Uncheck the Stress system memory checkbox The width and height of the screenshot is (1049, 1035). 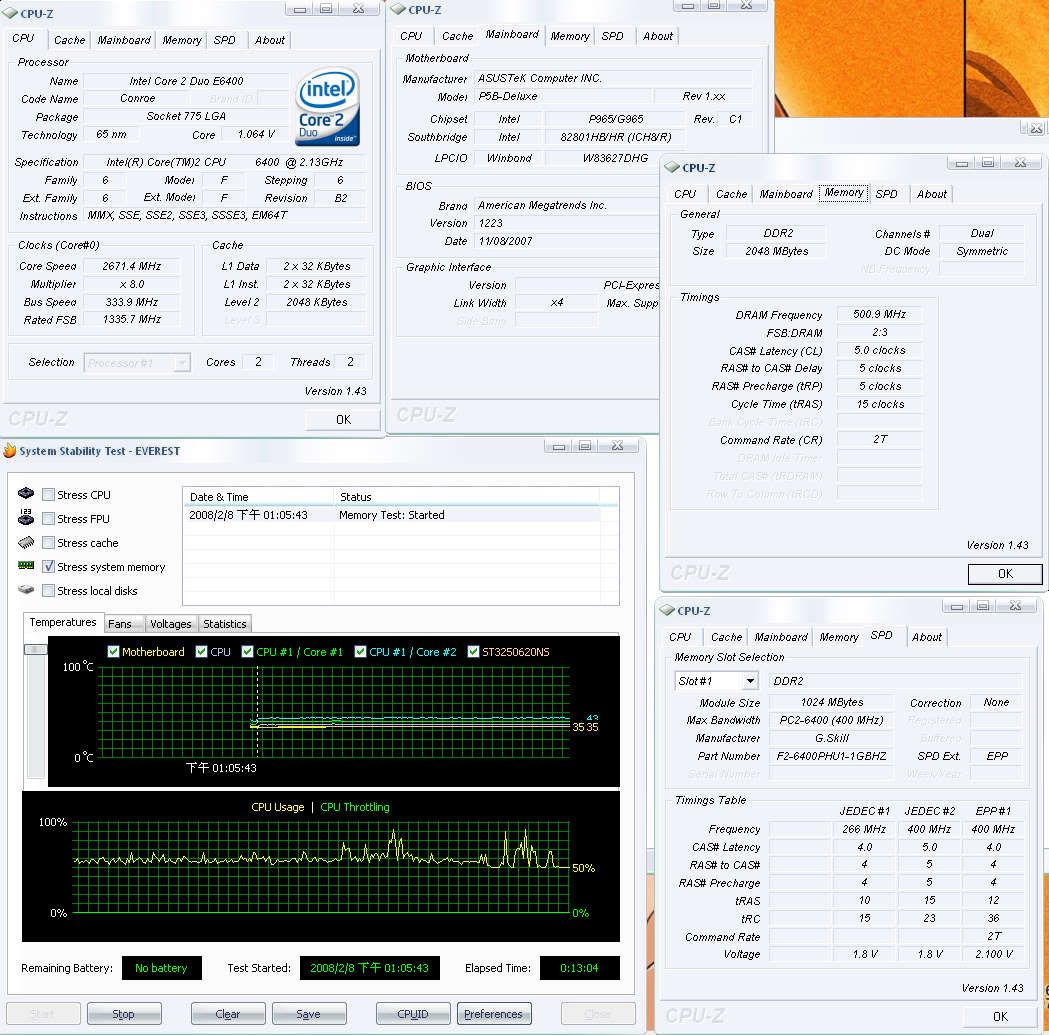click(x=48, y=567)
